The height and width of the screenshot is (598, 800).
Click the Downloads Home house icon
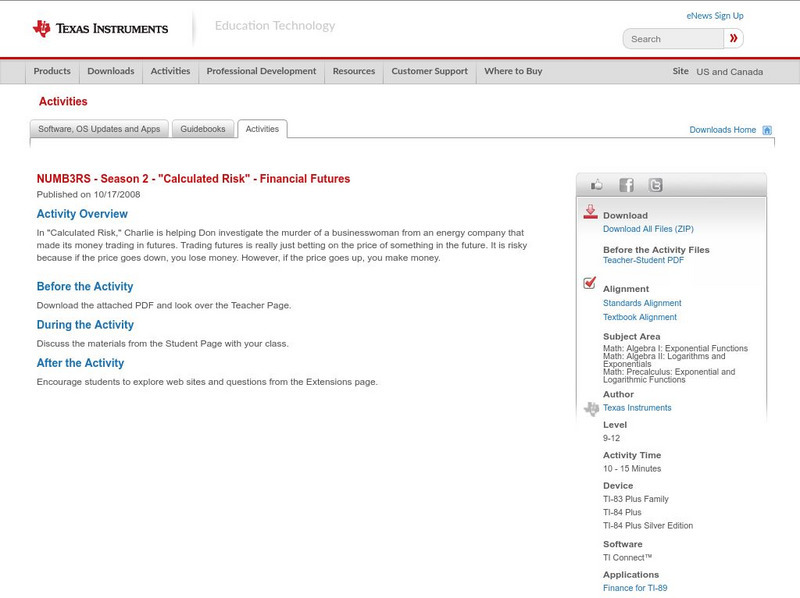(x=767, y=130)
